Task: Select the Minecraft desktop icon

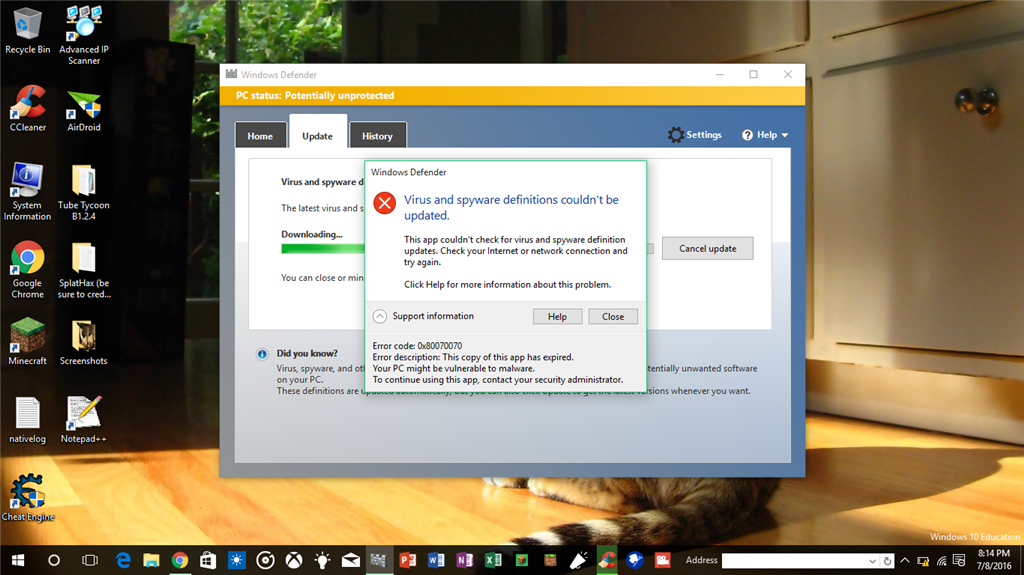Action: 27,342
